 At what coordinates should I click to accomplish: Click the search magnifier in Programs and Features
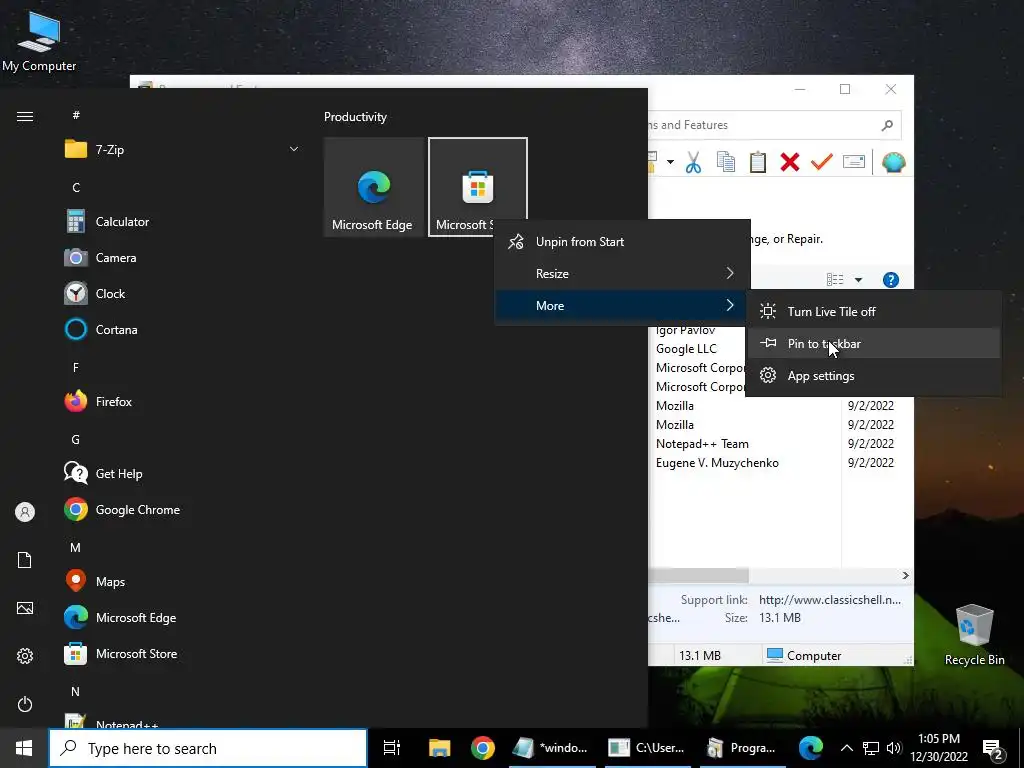pyautogui.click(x=887, y=125)
